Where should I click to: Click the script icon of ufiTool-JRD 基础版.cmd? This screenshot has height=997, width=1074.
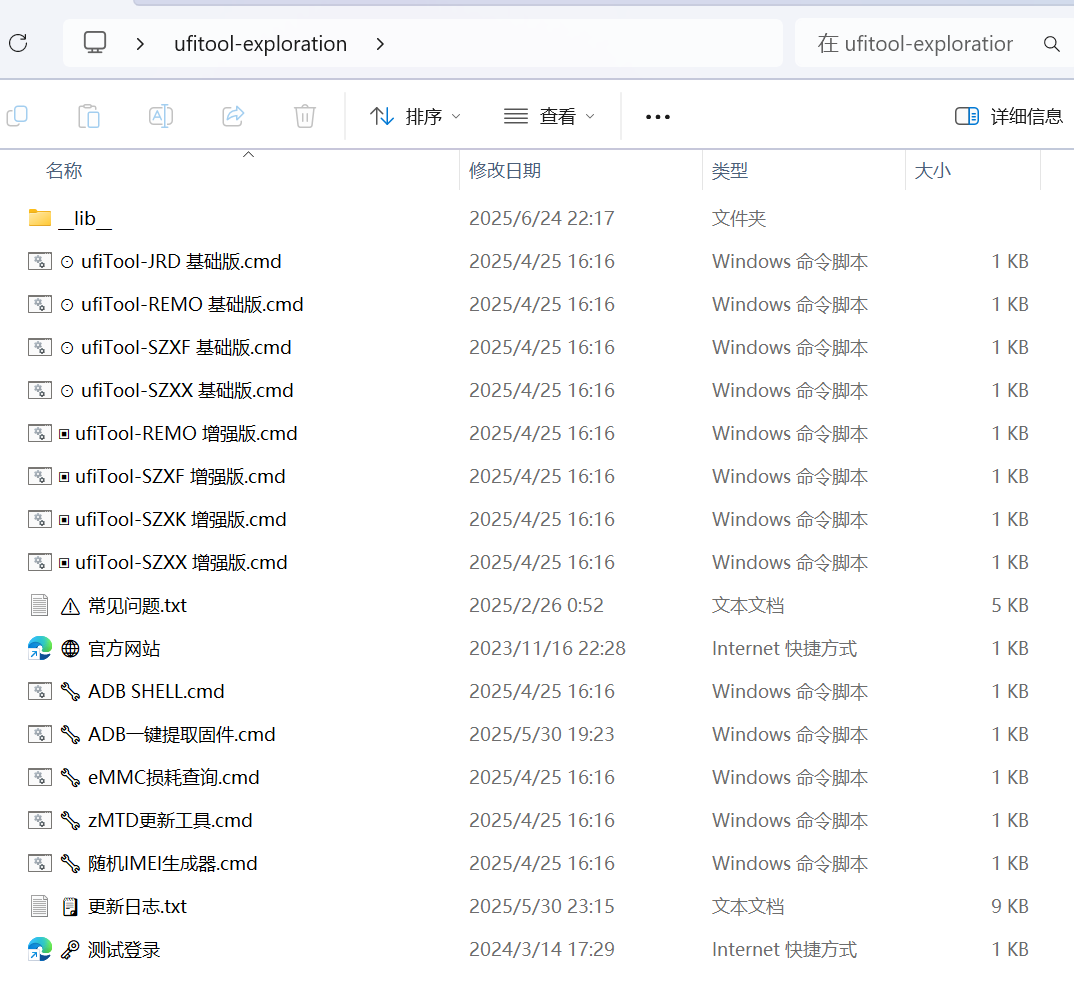pyautogui.click(x=40, y=261)
